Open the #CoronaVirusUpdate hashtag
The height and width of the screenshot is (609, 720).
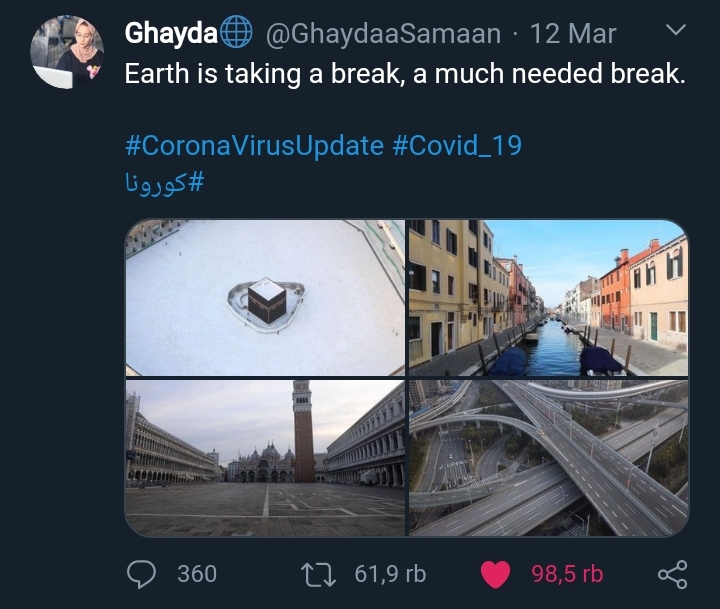pos(254,146)
